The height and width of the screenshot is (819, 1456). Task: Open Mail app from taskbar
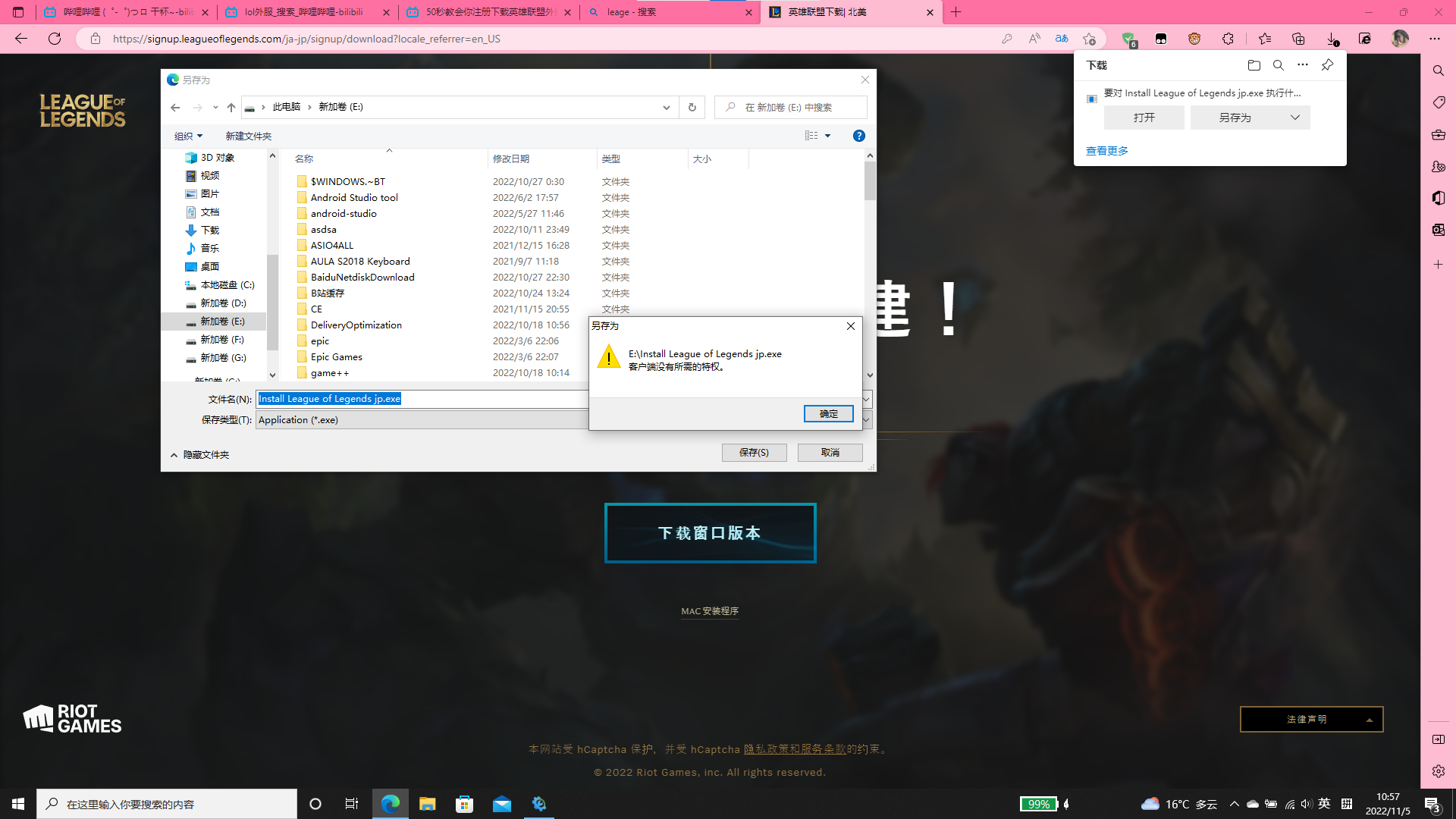[501, 804]
